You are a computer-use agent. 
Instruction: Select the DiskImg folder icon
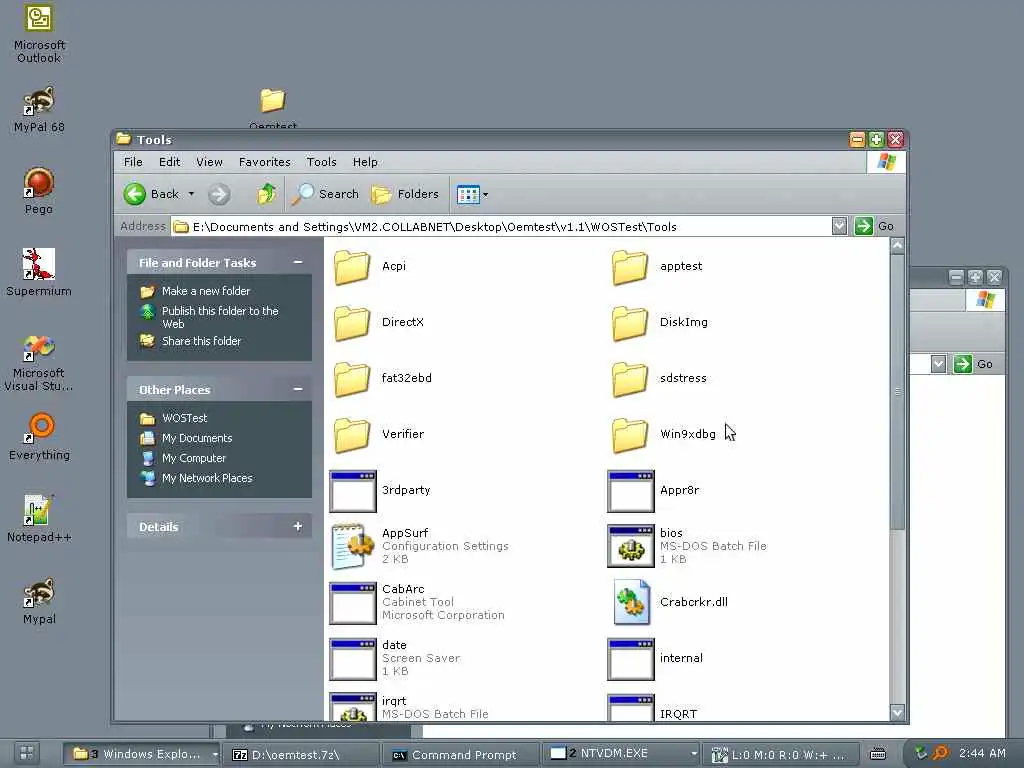pyautogui.click(x=631, y=323)
